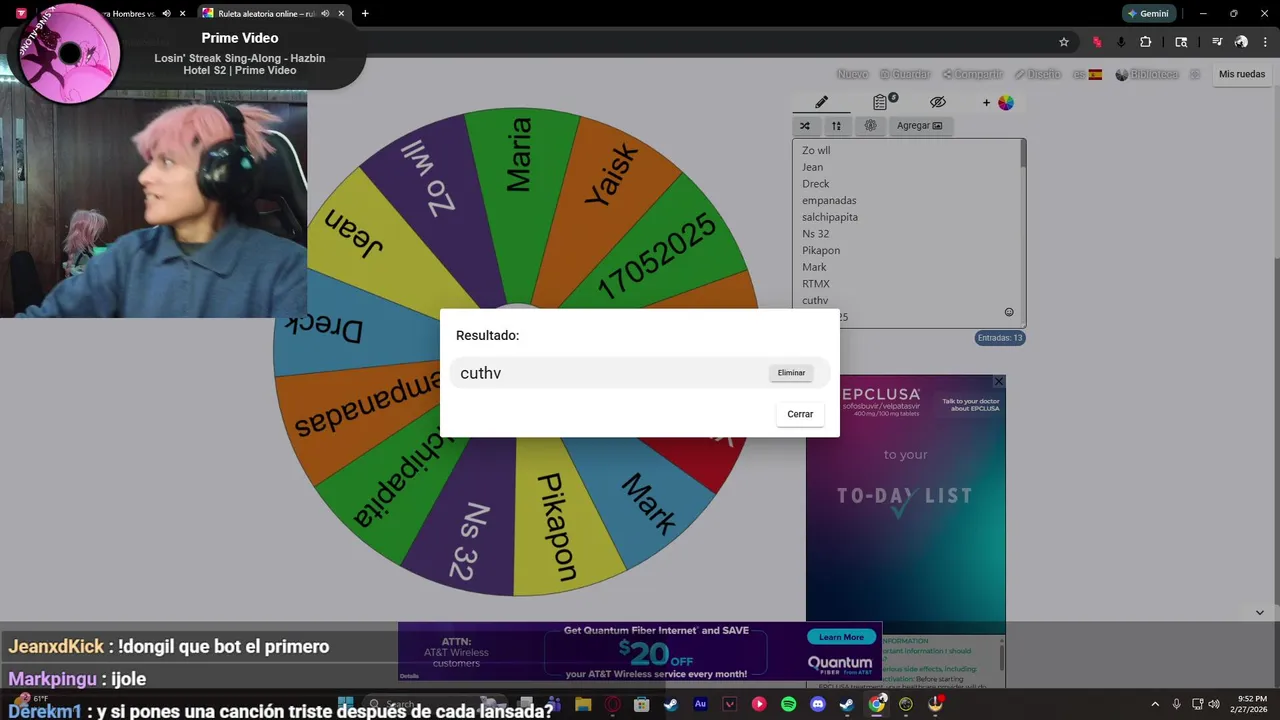The image size is (1280, 720).
Task: Toggle hide panel eye icon
Action: (937, 102)
